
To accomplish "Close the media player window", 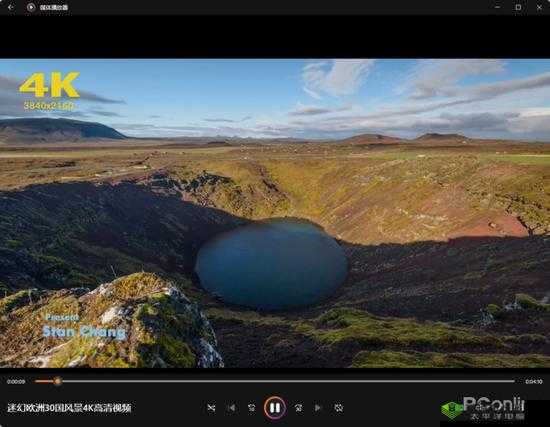I will 539,7.
